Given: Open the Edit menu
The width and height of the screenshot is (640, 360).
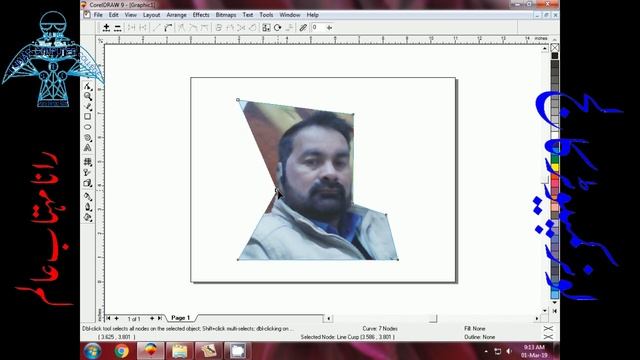Looking at the screenshot, I should click(113, 15).
